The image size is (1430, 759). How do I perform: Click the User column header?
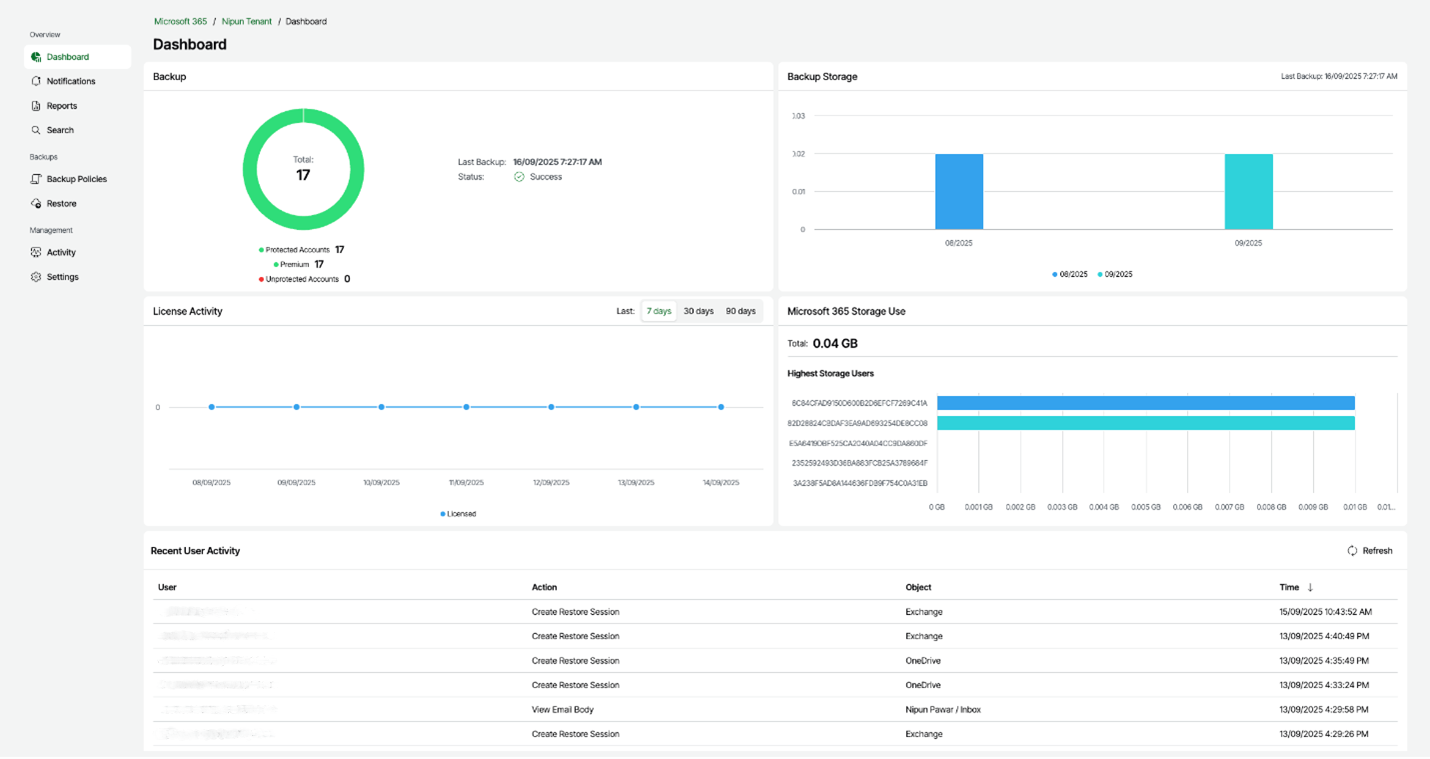(x=167, y=588)
